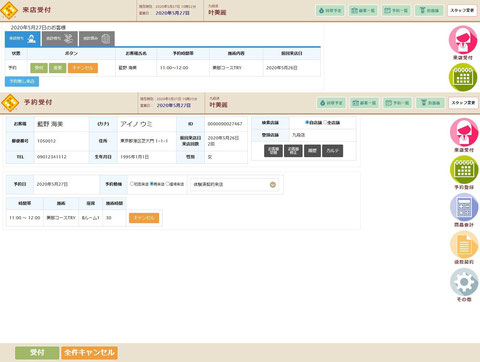The height and width of the screenshot is (362, 480).
Task: Switch to the 会計待ち tab
Action: [x=60, y=39]
